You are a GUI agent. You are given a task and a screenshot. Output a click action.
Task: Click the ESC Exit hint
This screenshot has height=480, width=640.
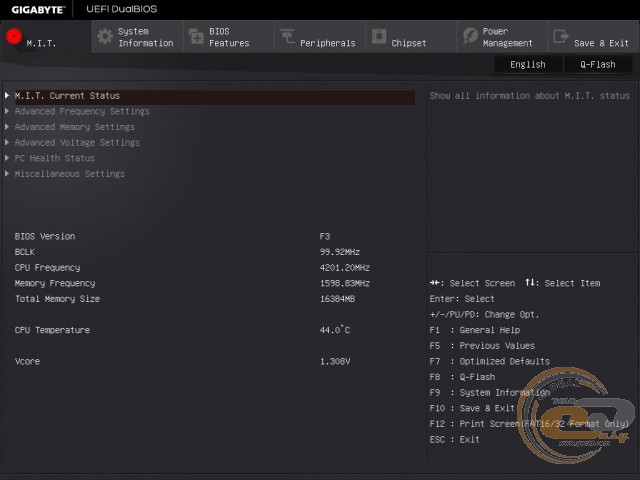click(x=454, y=440)
